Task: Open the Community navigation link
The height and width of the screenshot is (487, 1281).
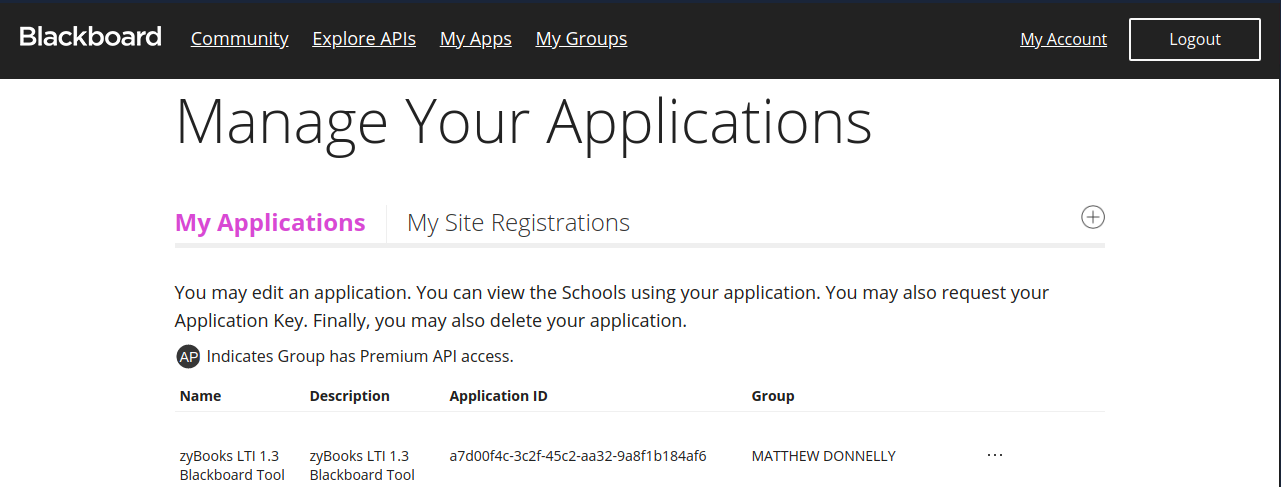Action: click(x=239, y=39)
